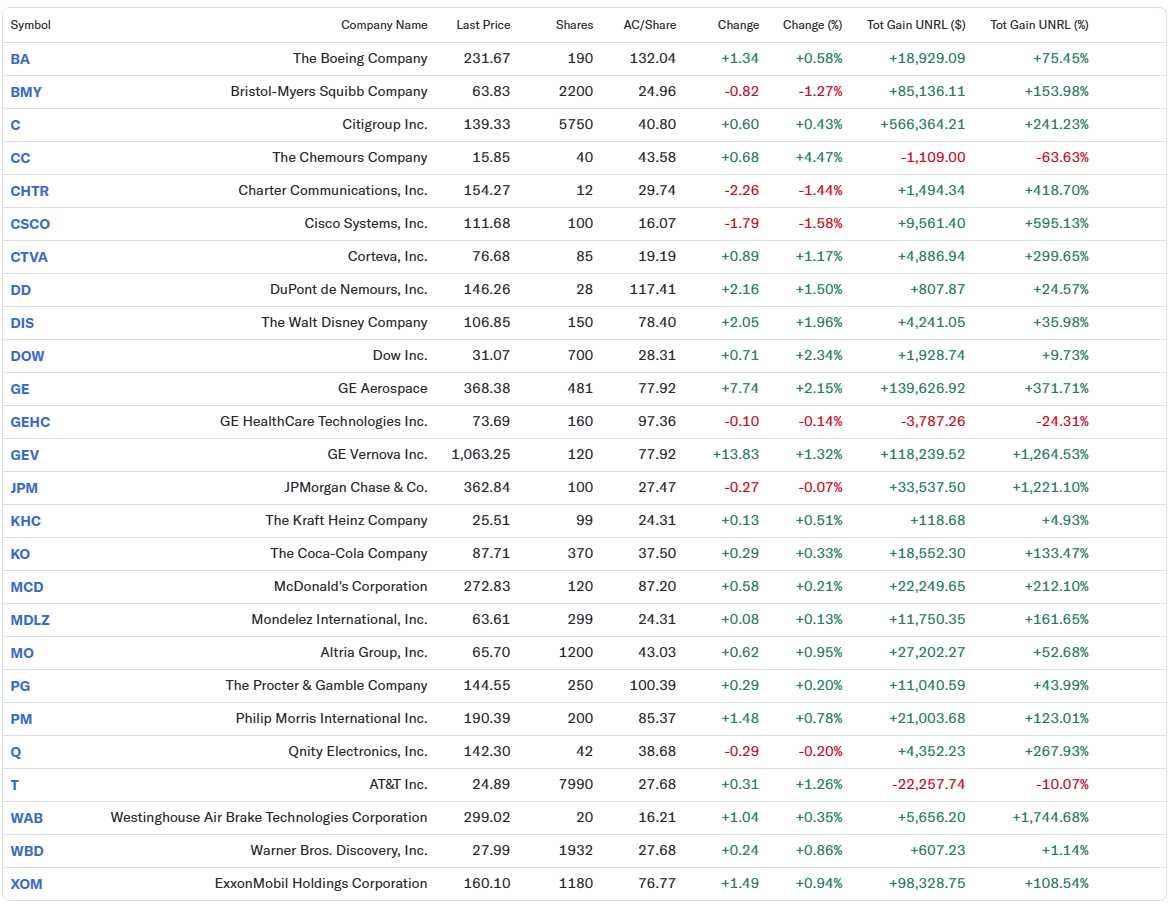Click the Westinghouse Air Brake Technologies Corporation name

pos(269,817)
